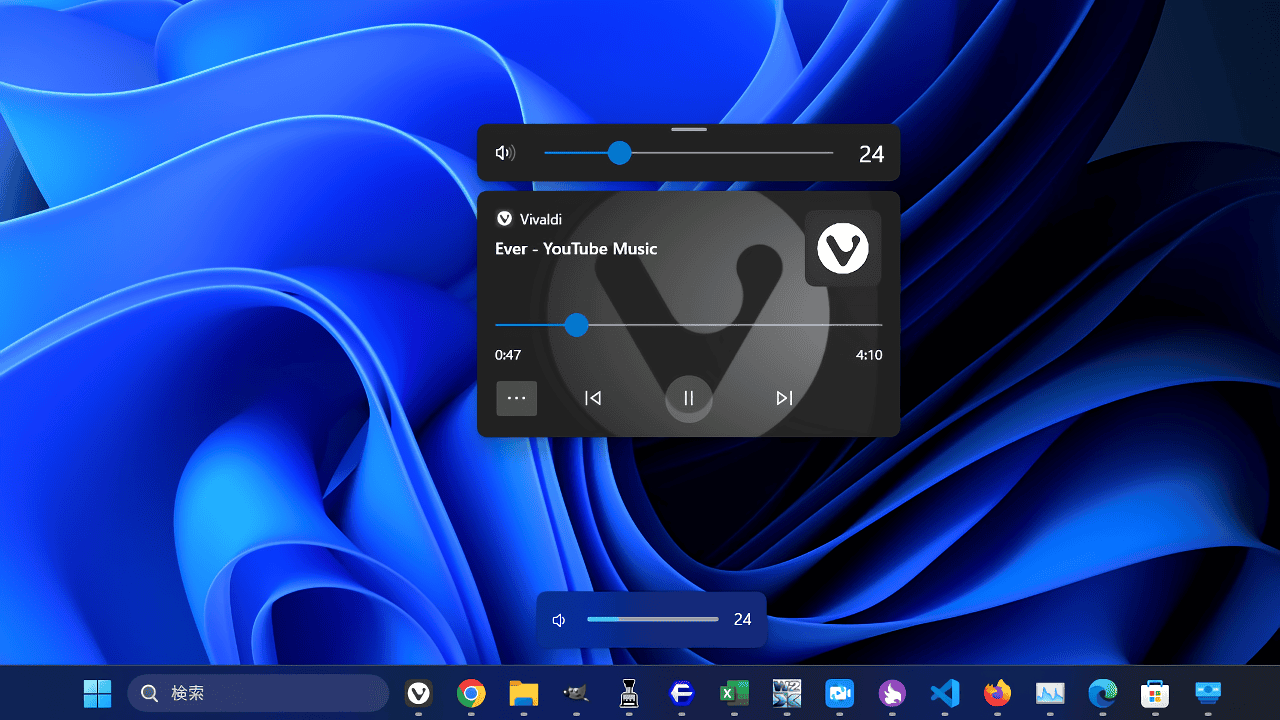
Task: Seek with the track progress slider thumb
Action: [x=576, y=325]
